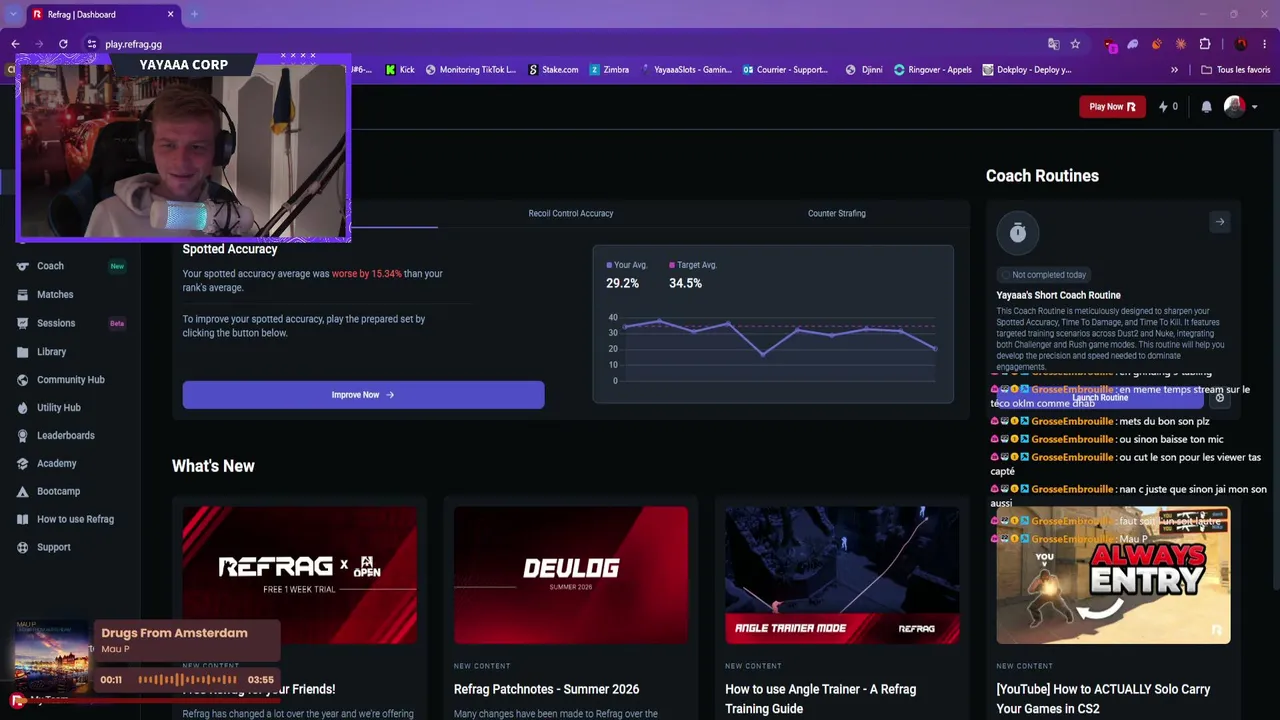Image resolution: width=1280 pixels, height=720 pixels.
Task: Open Academy graduation cap icon
Action: tap(22, 464)
